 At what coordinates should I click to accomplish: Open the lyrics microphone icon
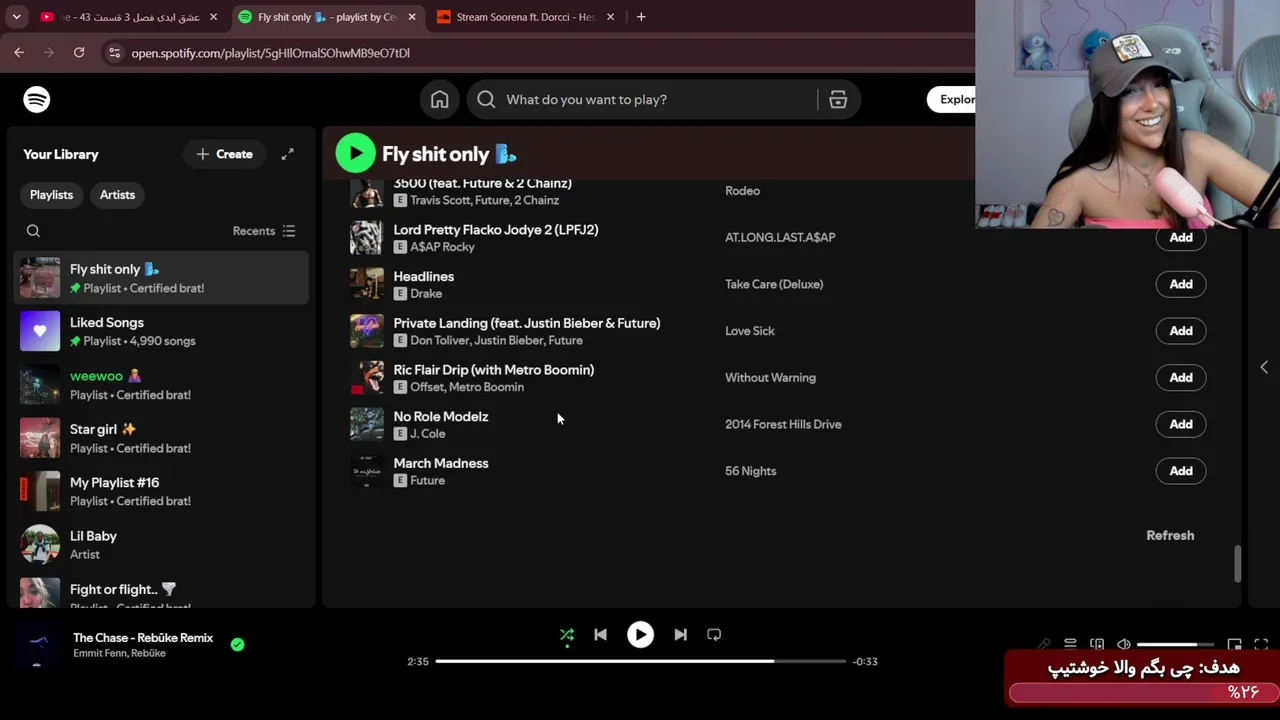[1044, 645]
